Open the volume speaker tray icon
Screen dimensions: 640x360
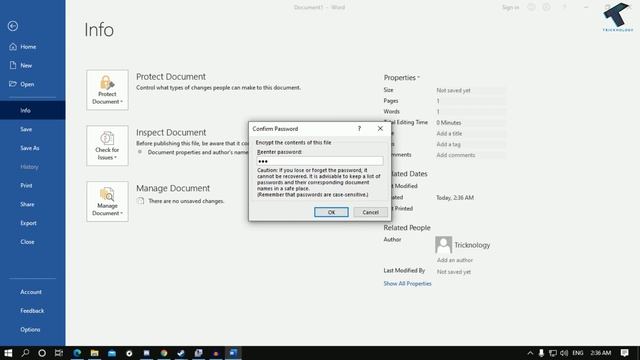coord(564,353)
